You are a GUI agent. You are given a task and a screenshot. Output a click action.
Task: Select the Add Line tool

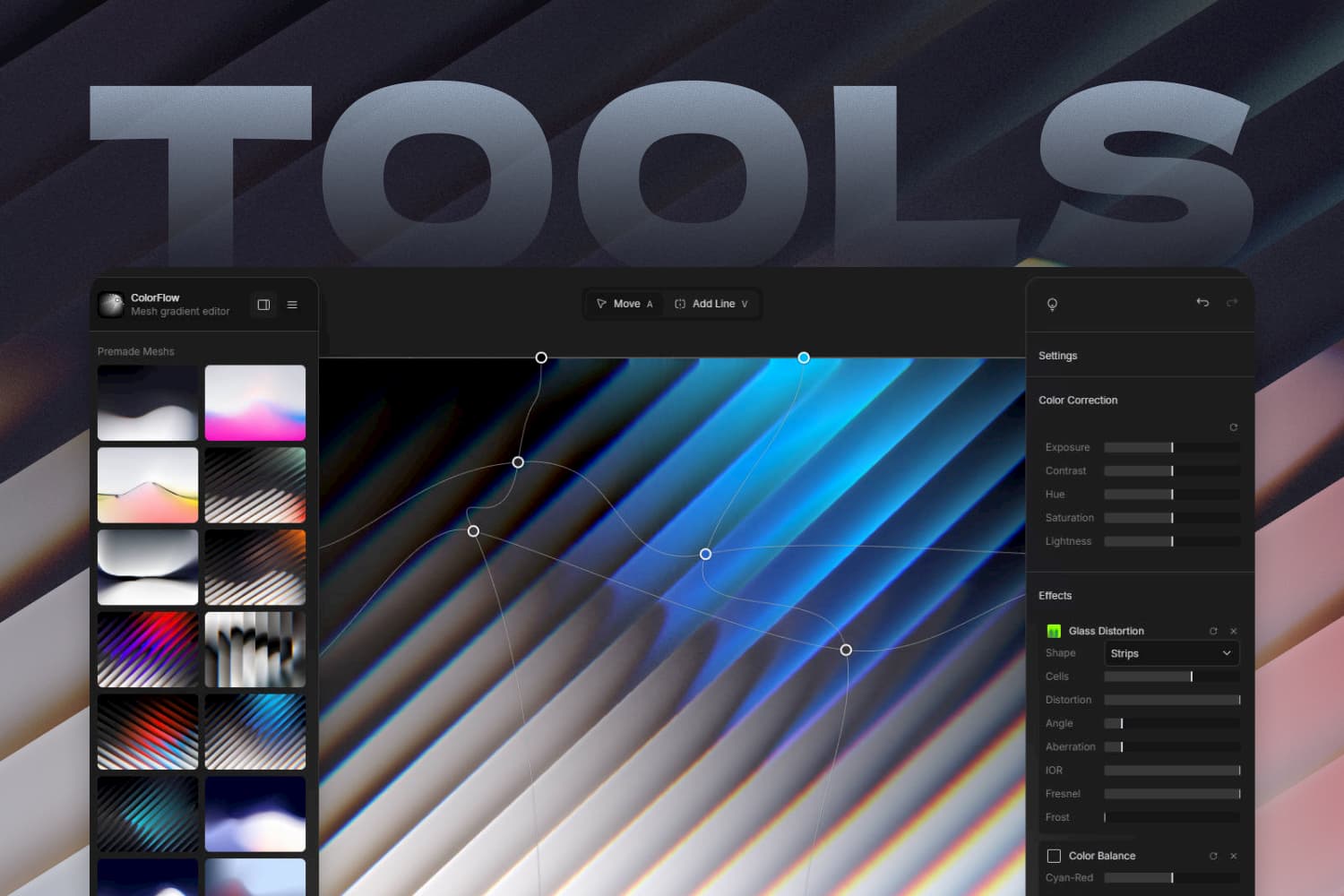pyautogui.click(x=711, y=304)
